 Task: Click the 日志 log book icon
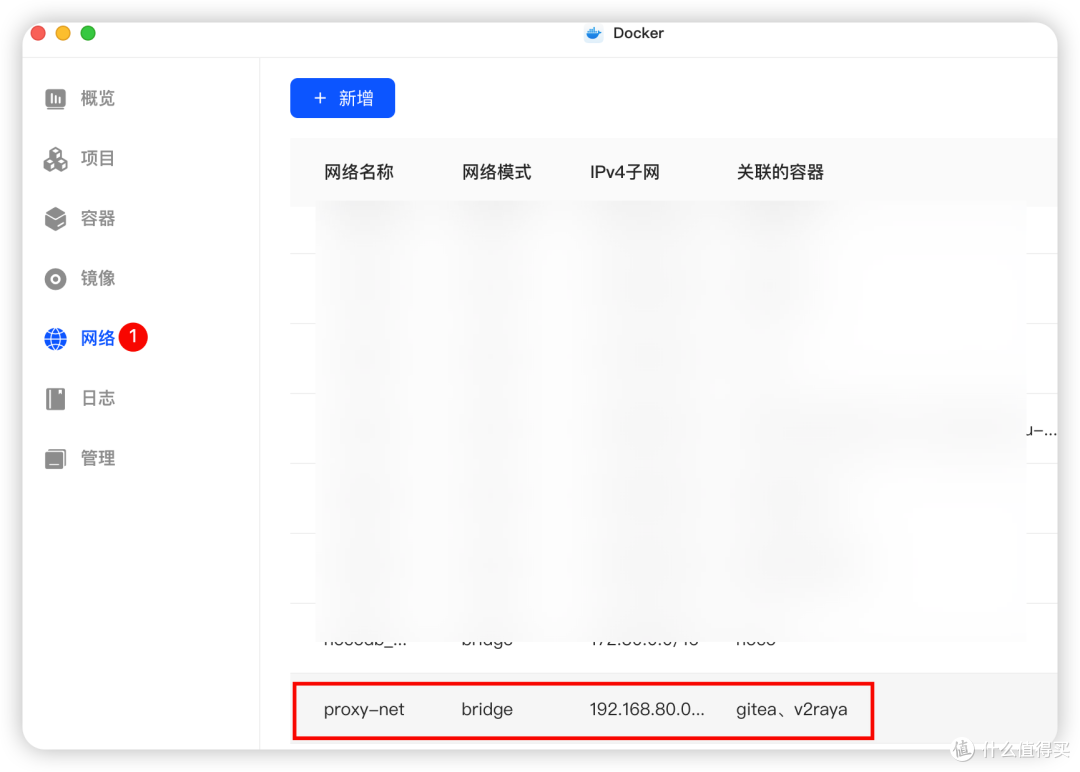click(x=55, y=398)
